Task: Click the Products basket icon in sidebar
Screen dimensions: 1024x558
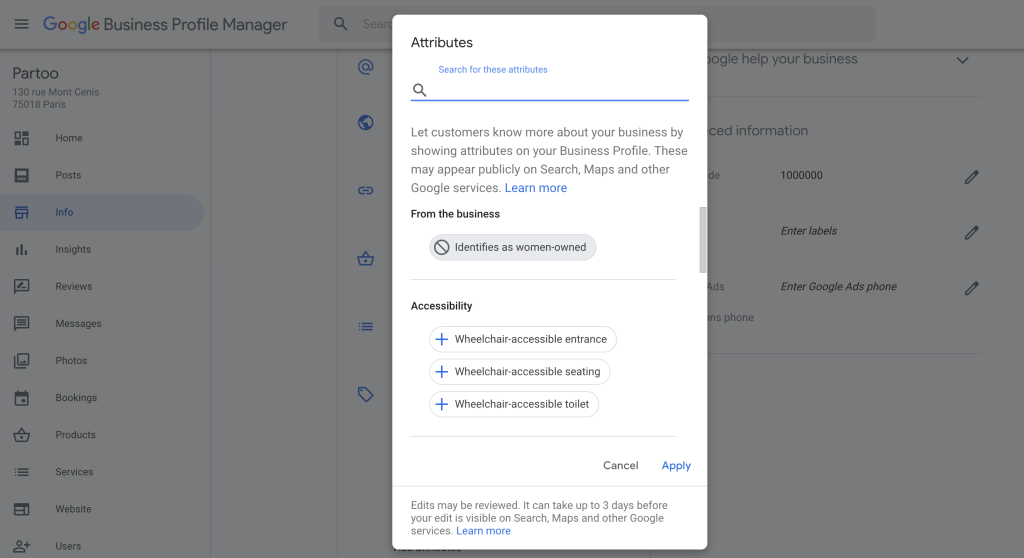Action: (x=22, y=435)
